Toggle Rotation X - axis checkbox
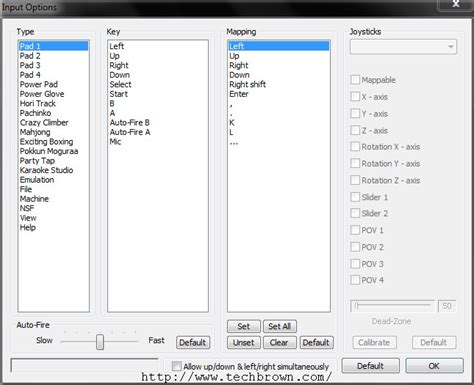474x385 pixels. point(355,147)
